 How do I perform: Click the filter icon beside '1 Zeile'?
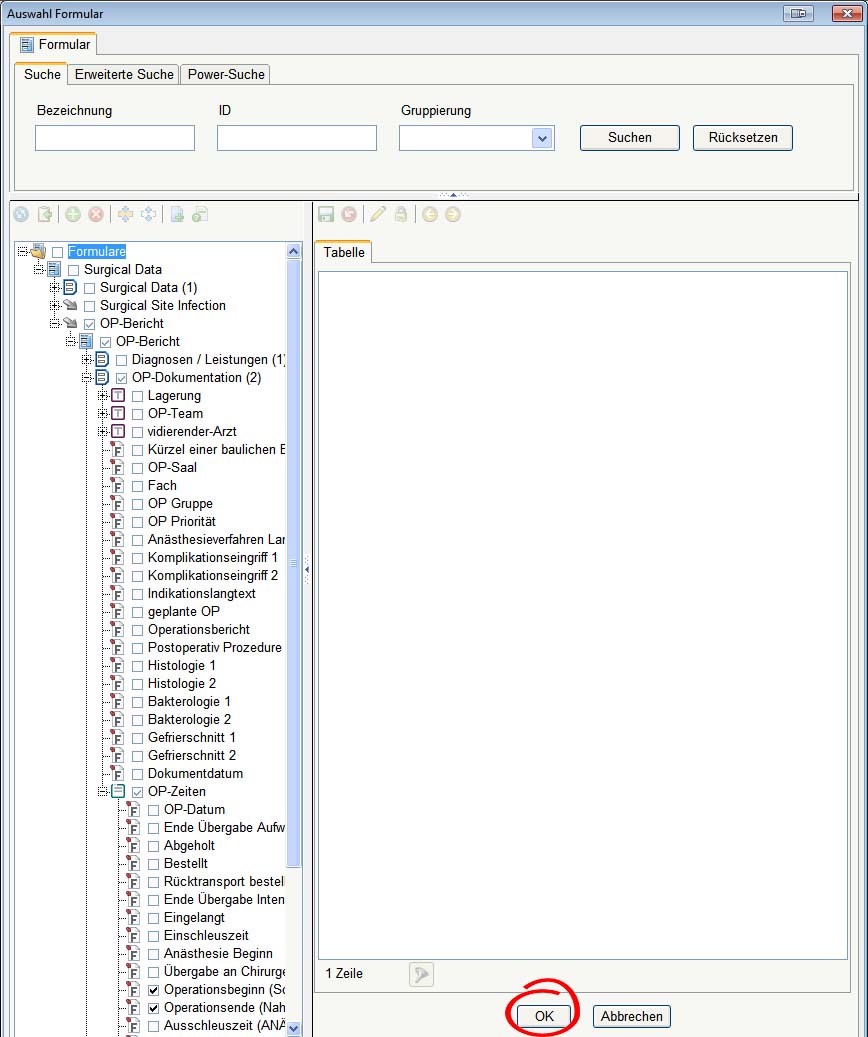click(x=421, y=974)
